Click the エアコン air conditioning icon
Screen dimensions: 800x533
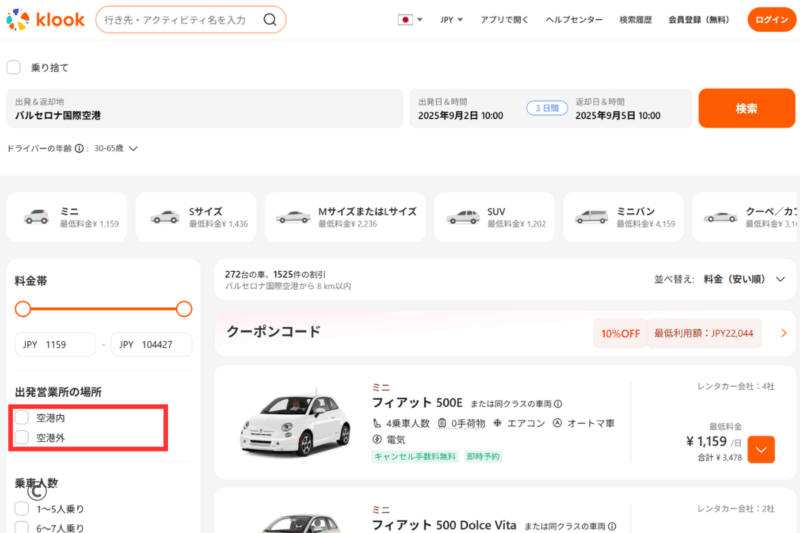(497, 423)
